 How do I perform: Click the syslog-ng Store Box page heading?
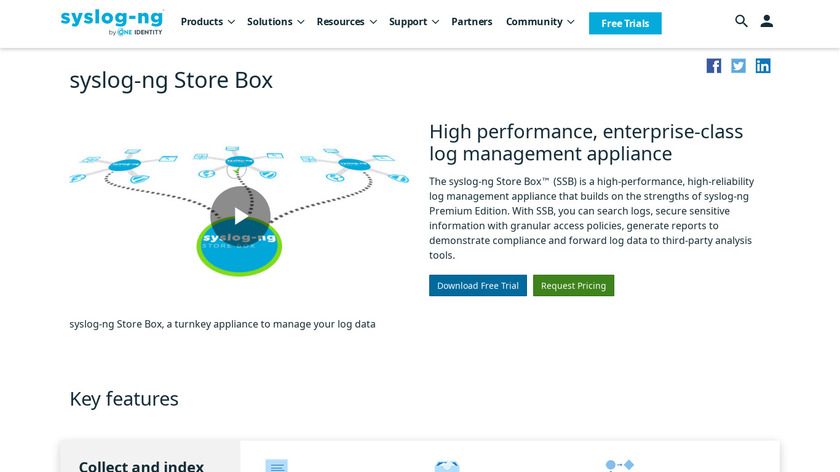(171, 80)
